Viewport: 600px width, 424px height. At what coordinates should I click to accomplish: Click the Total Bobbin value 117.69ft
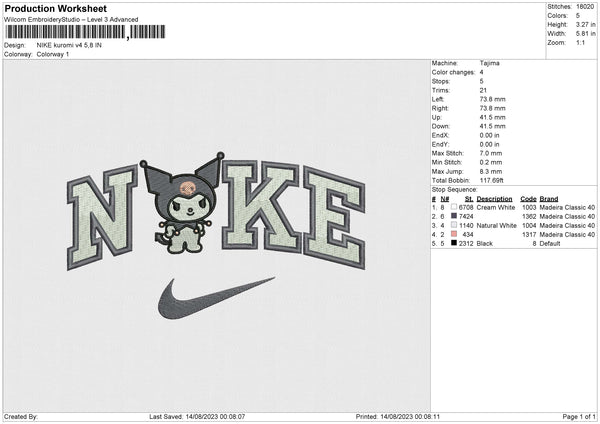(492, 181)
